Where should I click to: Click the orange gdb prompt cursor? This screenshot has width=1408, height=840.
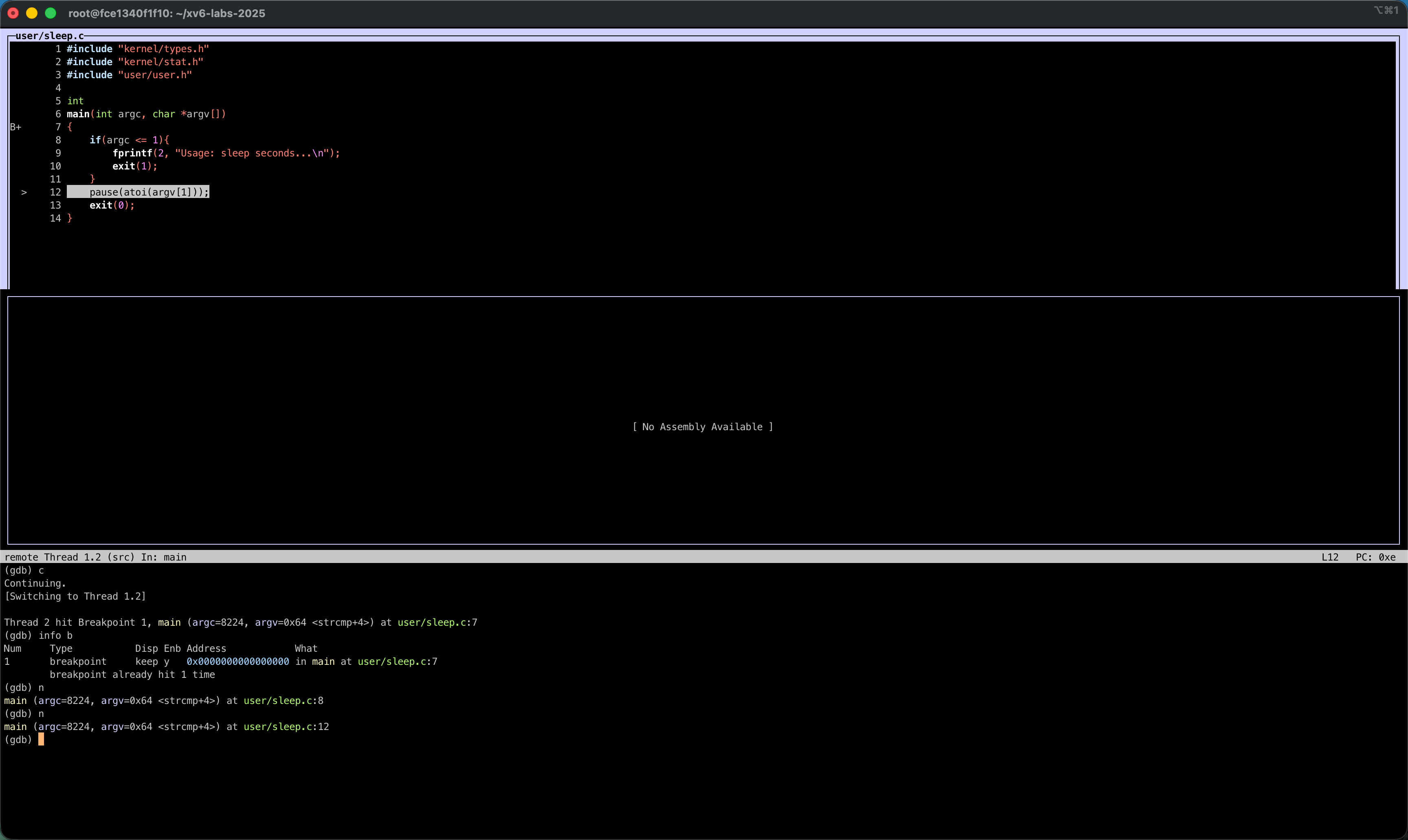tap(41, 740)
